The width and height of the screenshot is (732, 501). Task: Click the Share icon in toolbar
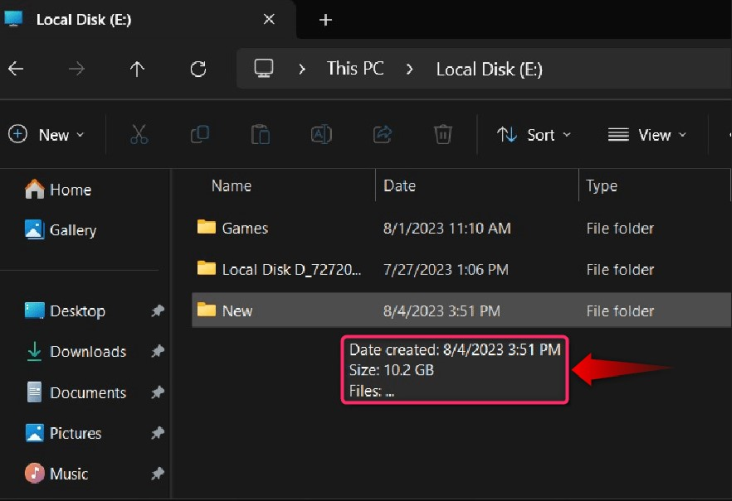(x=382, y=134)
